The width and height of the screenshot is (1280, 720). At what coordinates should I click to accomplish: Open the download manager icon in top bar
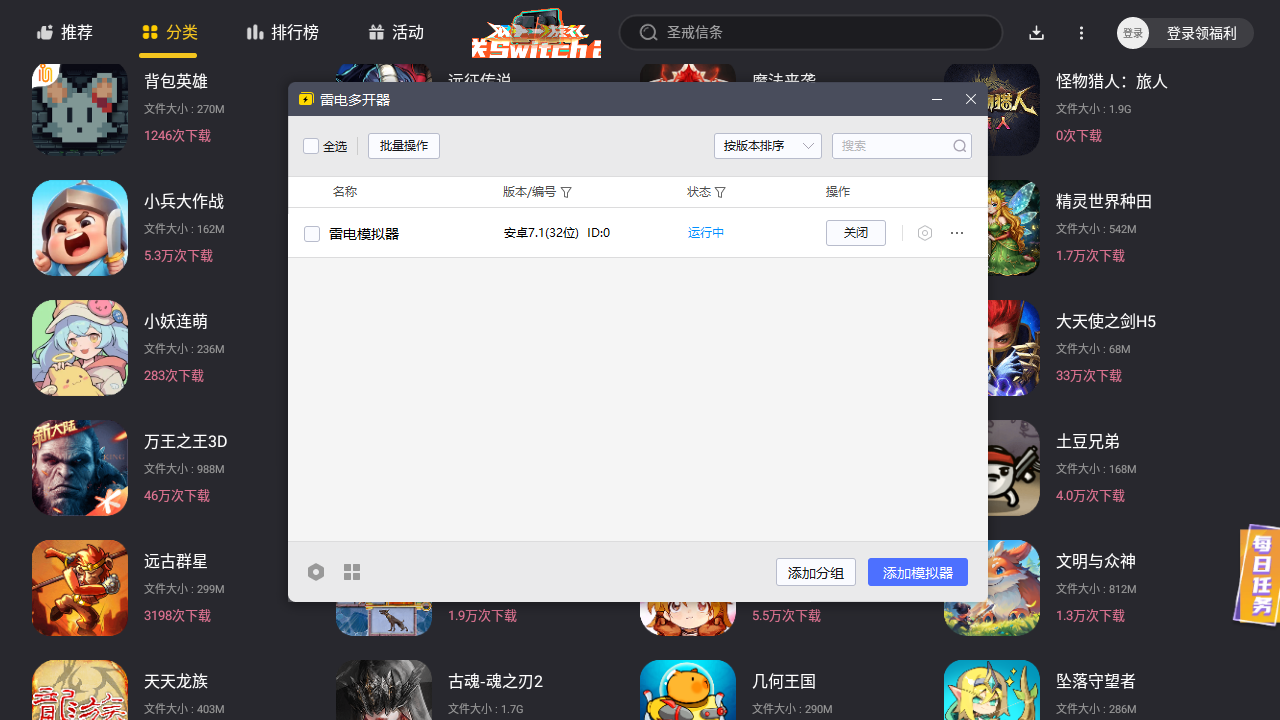(1036, 32)
